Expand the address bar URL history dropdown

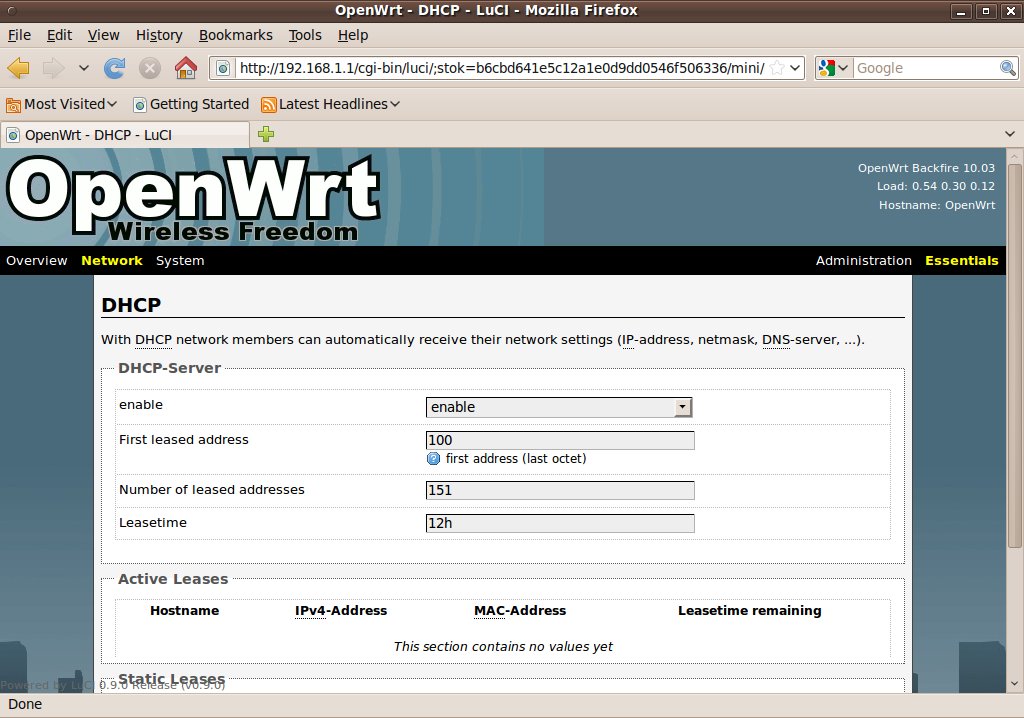click(x=795, y=68)
